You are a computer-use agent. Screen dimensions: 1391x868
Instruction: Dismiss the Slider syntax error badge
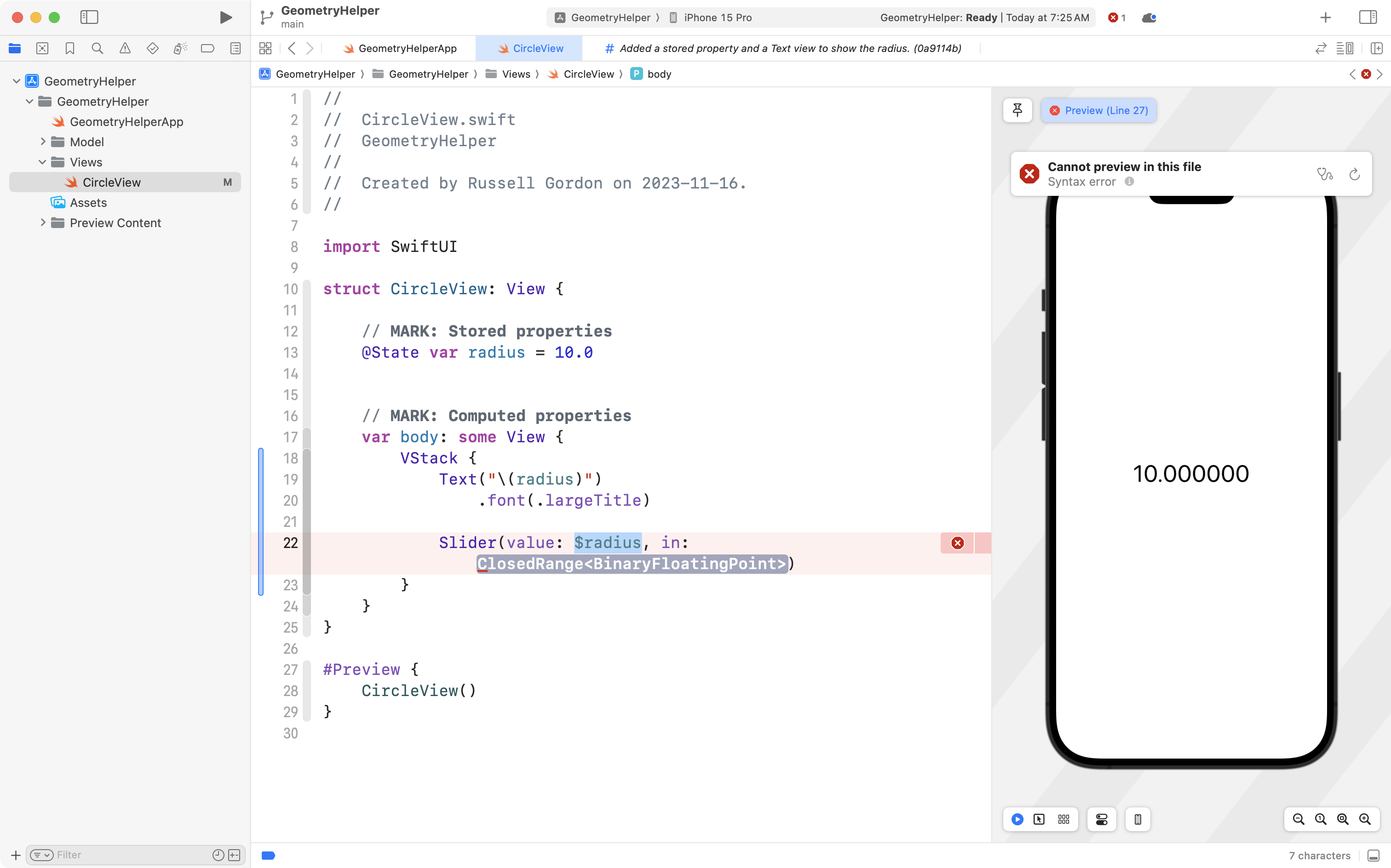point(956,542)
